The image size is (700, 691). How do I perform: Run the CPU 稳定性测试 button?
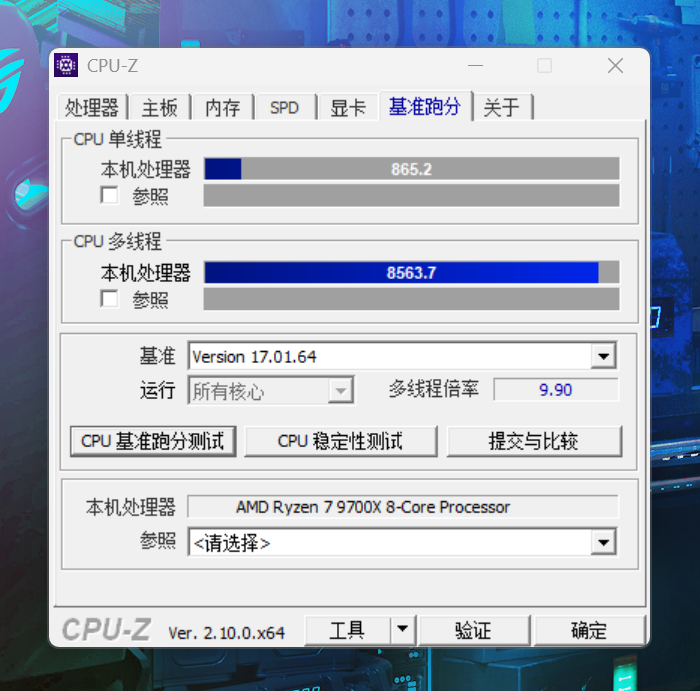tap(341, 441)
